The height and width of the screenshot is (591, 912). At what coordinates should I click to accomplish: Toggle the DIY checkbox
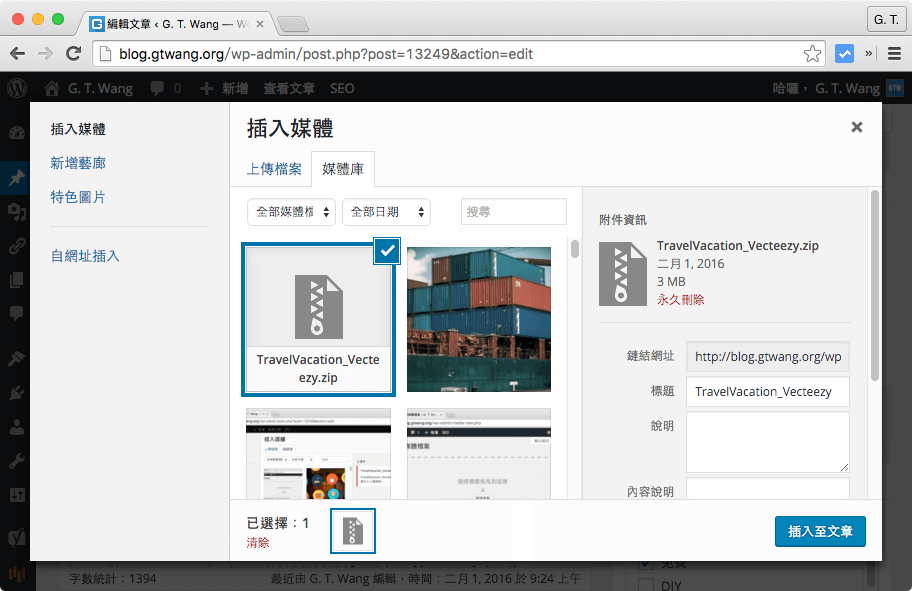[x=648, y=584]
